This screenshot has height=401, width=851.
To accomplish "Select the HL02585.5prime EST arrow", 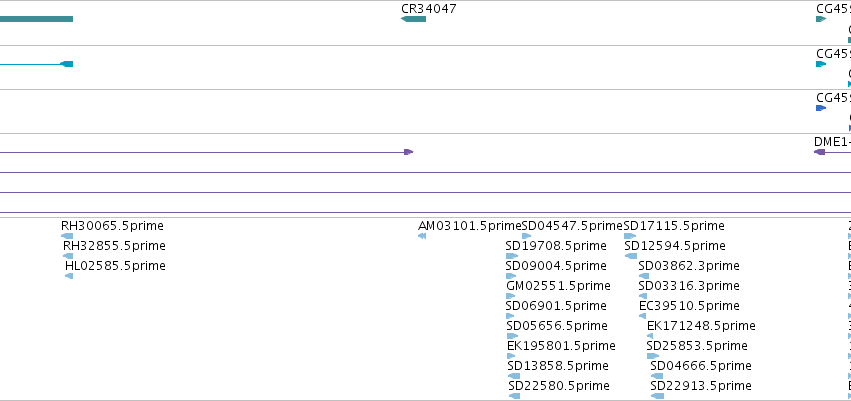I will [x=69, y=276].
